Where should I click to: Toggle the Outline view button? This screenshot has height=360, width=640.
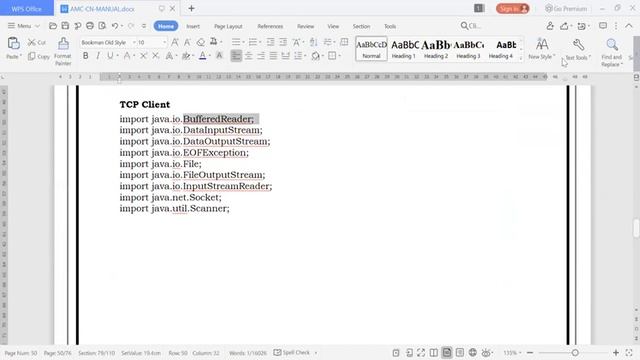[460, 352]
